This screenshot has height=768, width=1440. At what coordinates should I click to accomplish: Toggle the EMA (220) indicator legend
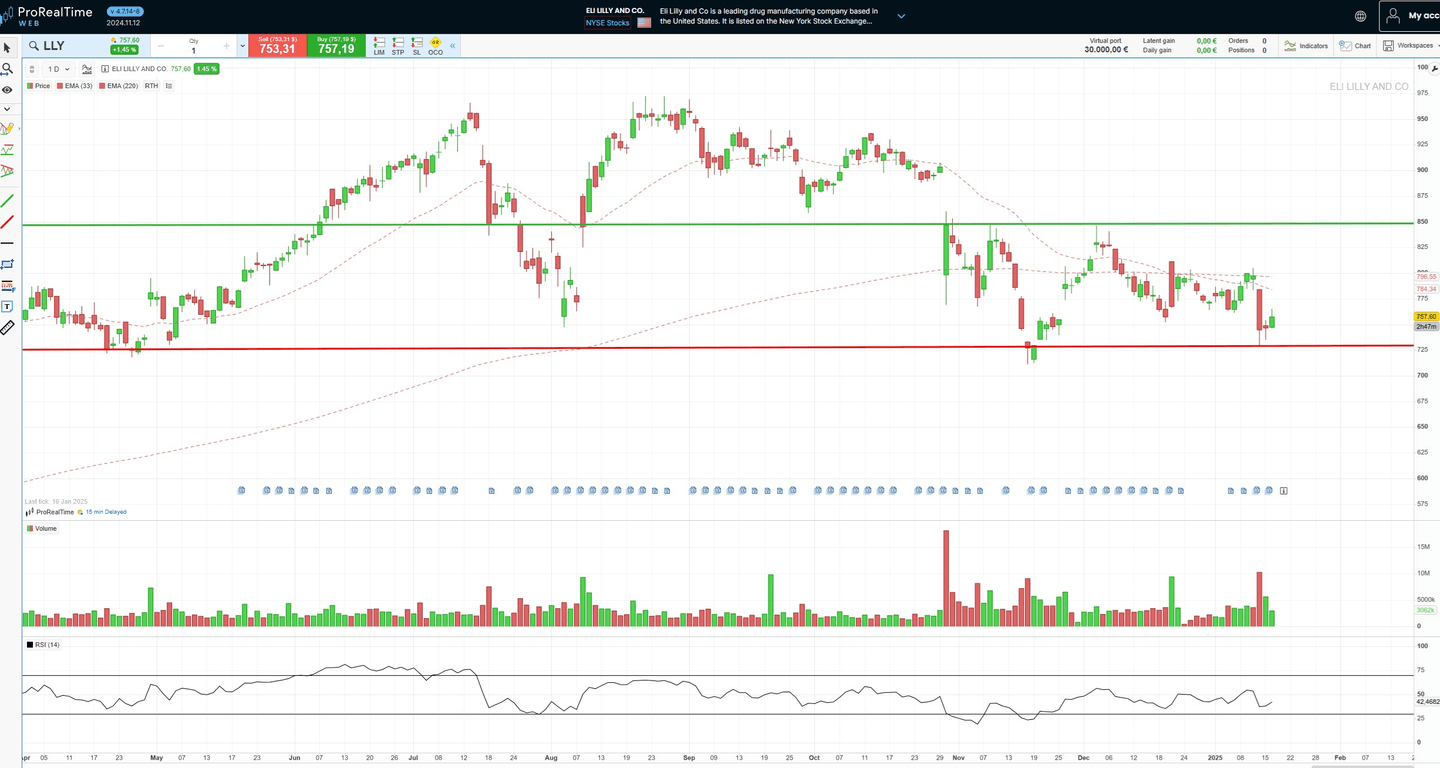point(117,86)
